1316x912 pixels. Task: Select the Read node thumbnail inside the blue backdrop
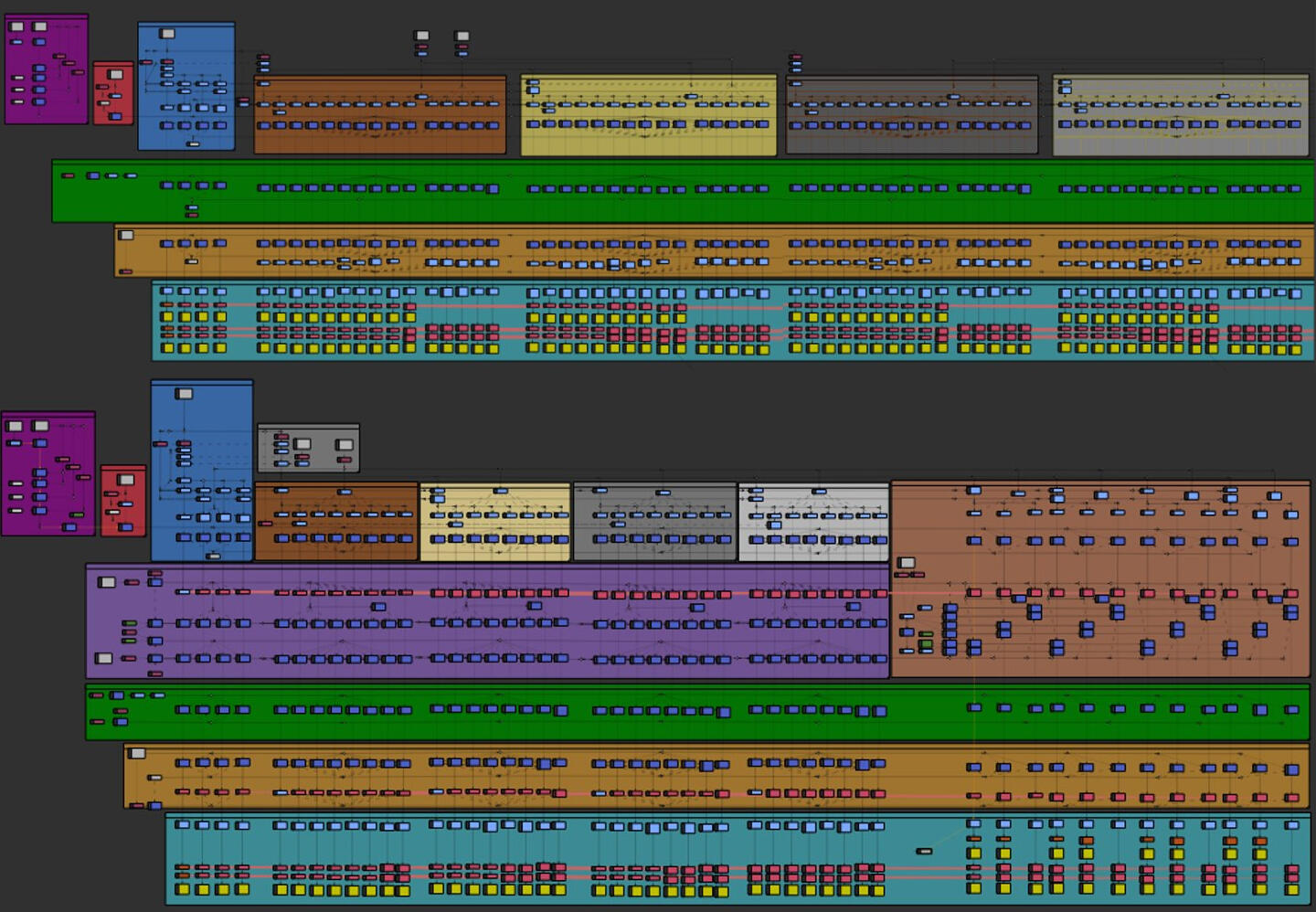(x=167, y=34)
